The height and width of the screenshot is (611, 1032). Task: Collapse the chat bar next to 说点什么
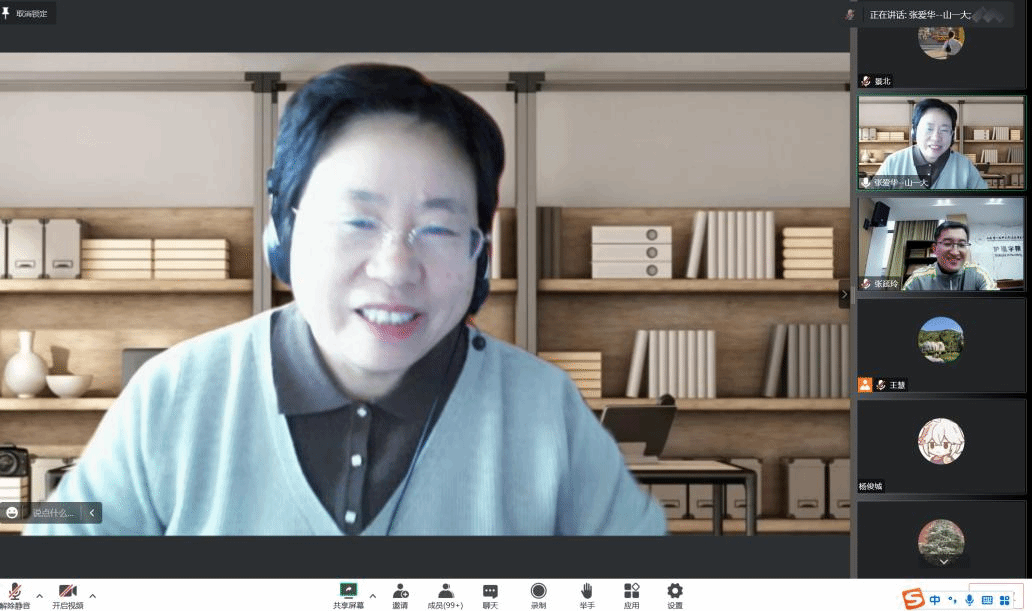coord(92,513)
